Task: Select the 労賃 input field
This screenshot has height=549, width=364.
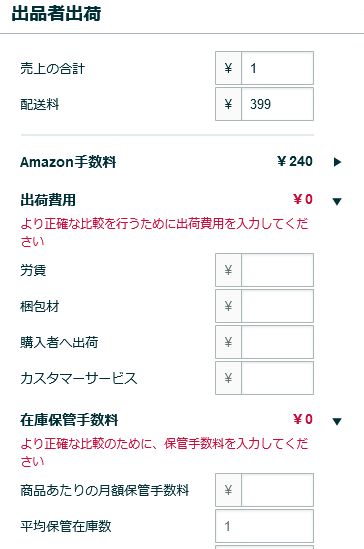Action: [277, 270]
